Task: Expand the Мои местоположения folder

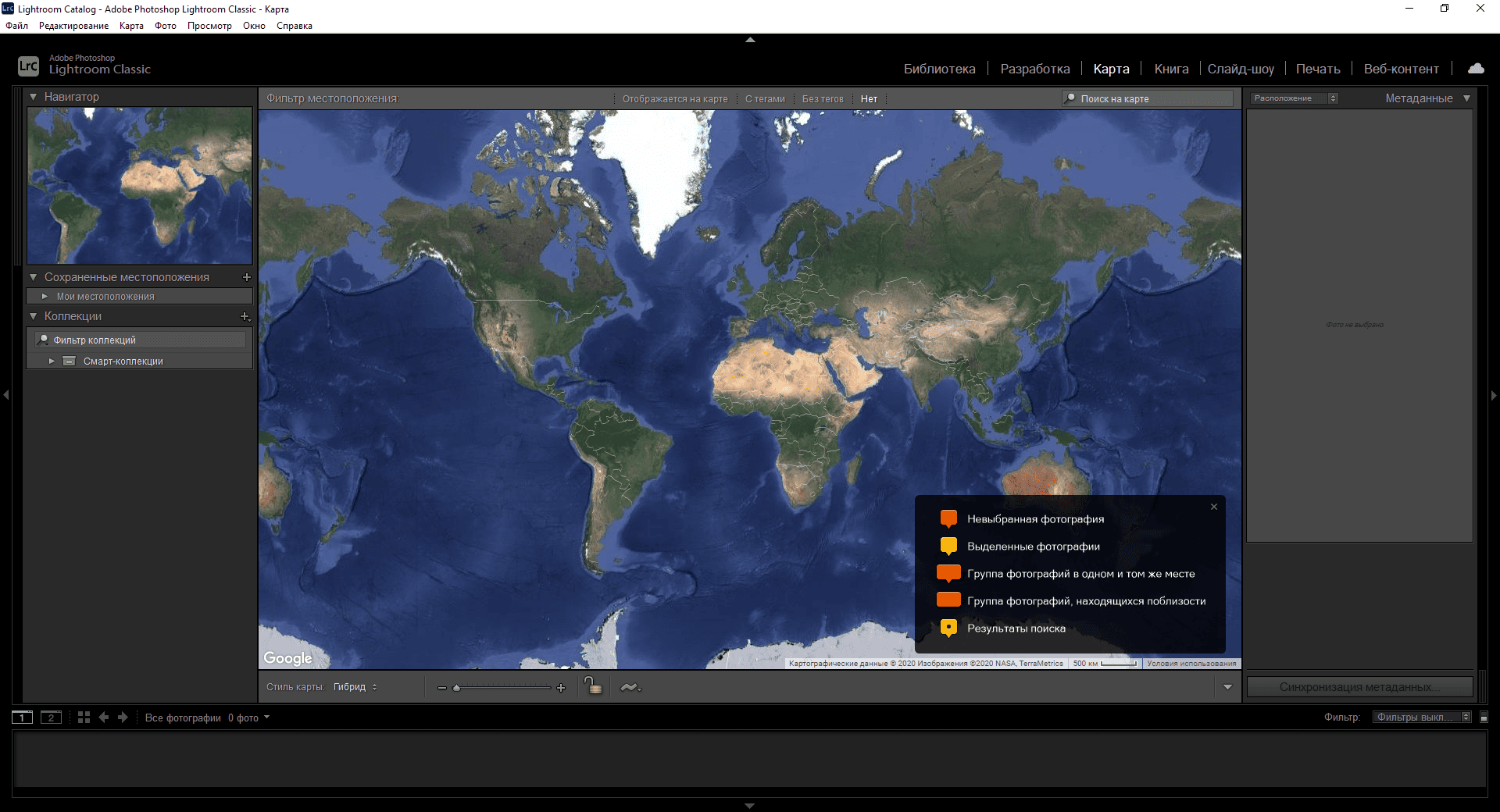Action: tap(45, 297)
